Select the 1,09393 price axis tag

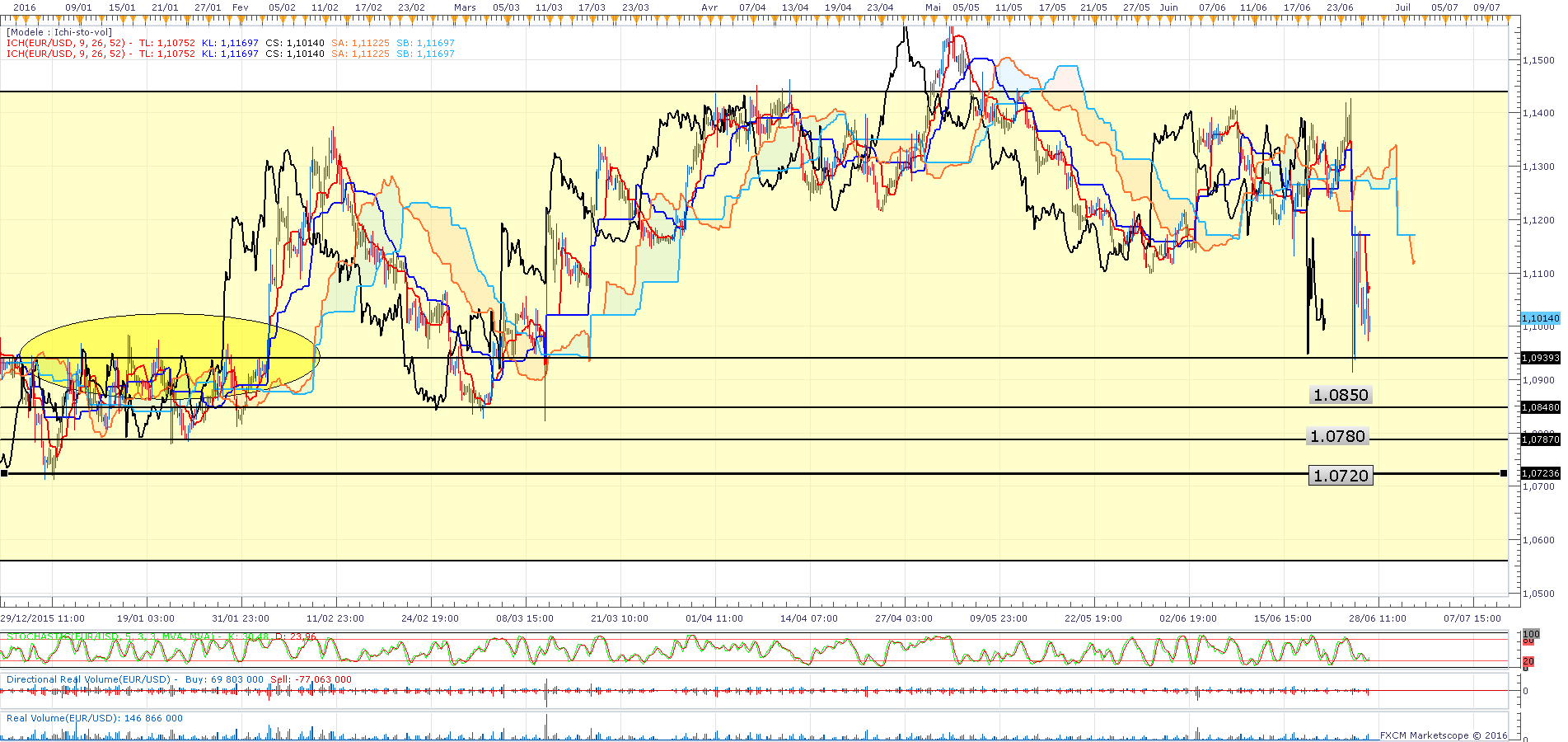pos(1539,358)
